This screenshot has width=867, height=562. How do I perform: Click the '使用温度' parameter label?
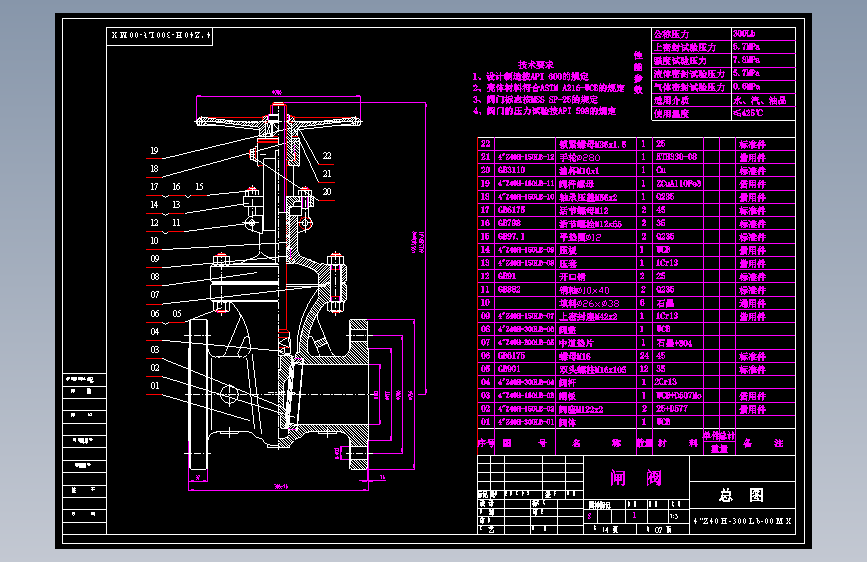click(x=671, y=114)
